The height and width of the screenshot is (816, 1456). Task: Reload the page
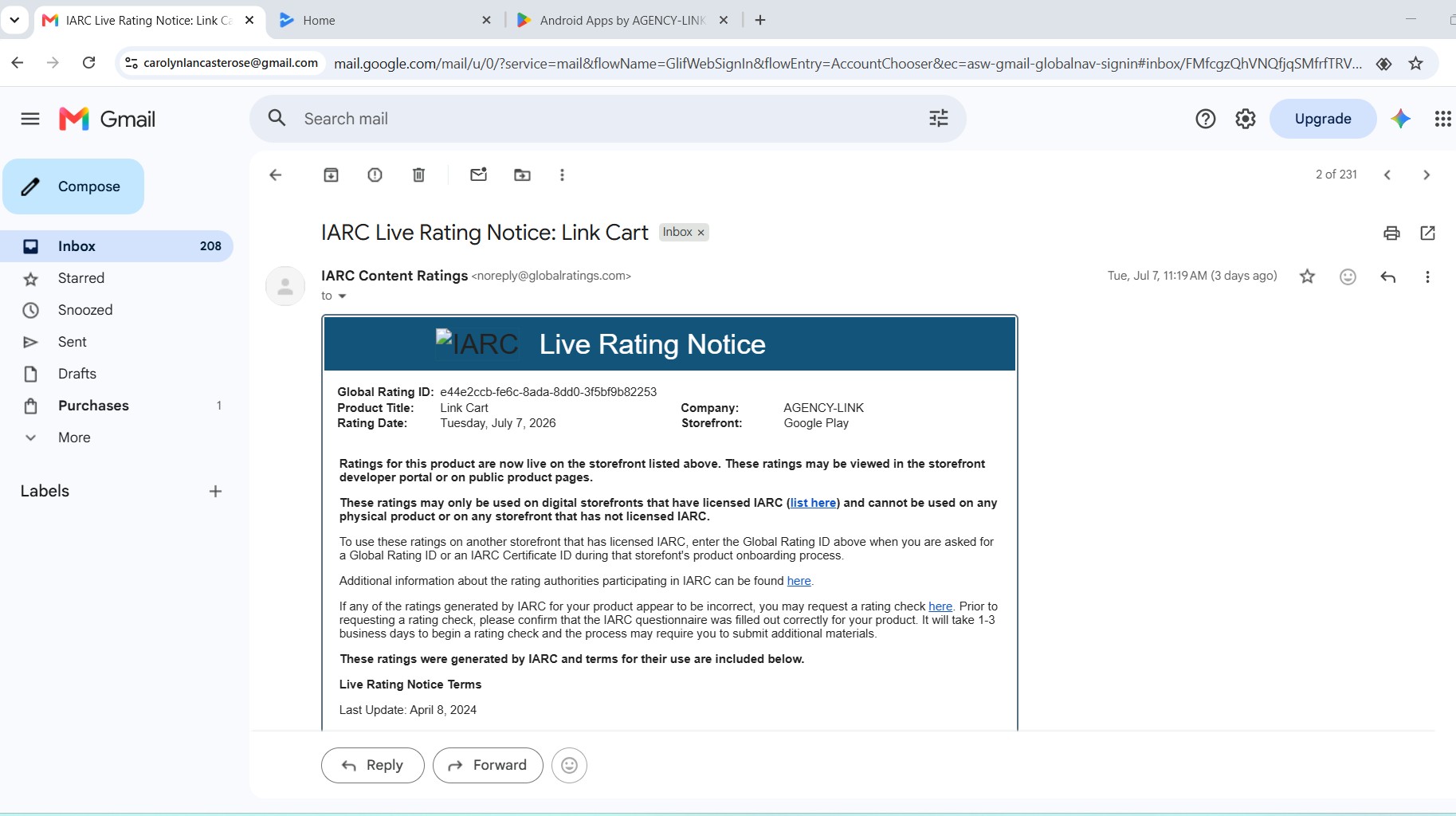[x=89, y=63]
